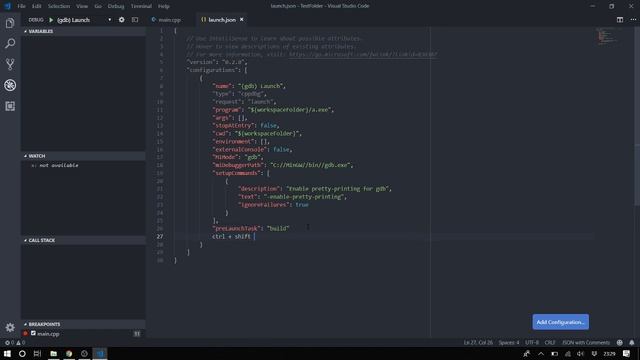Open File Explorer from the taskbar
640x360 pixels.
coord(53,353)
